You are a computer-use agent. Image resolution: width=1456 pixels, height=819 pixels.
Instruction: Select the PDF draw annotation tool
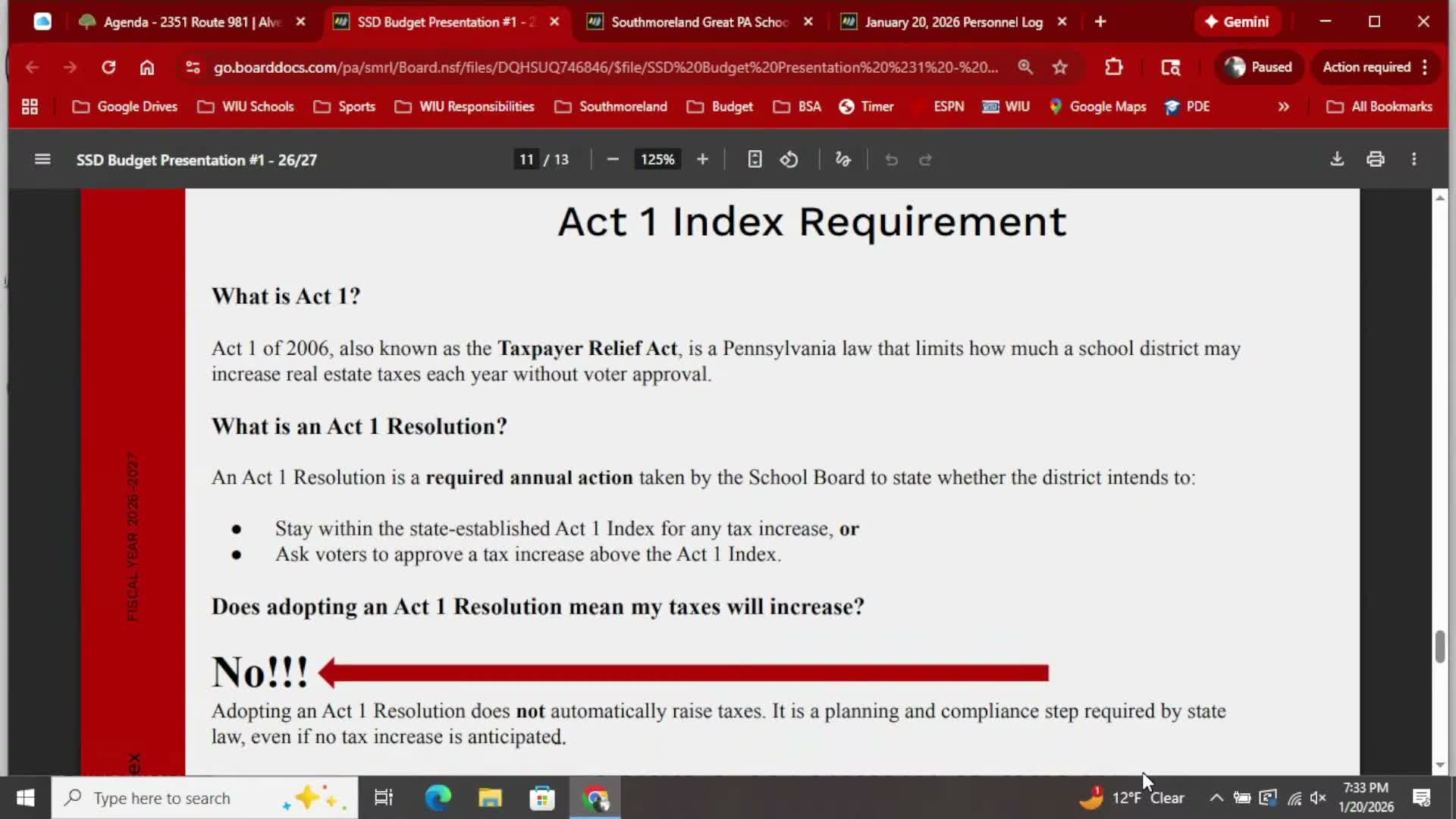click(843, 159)
